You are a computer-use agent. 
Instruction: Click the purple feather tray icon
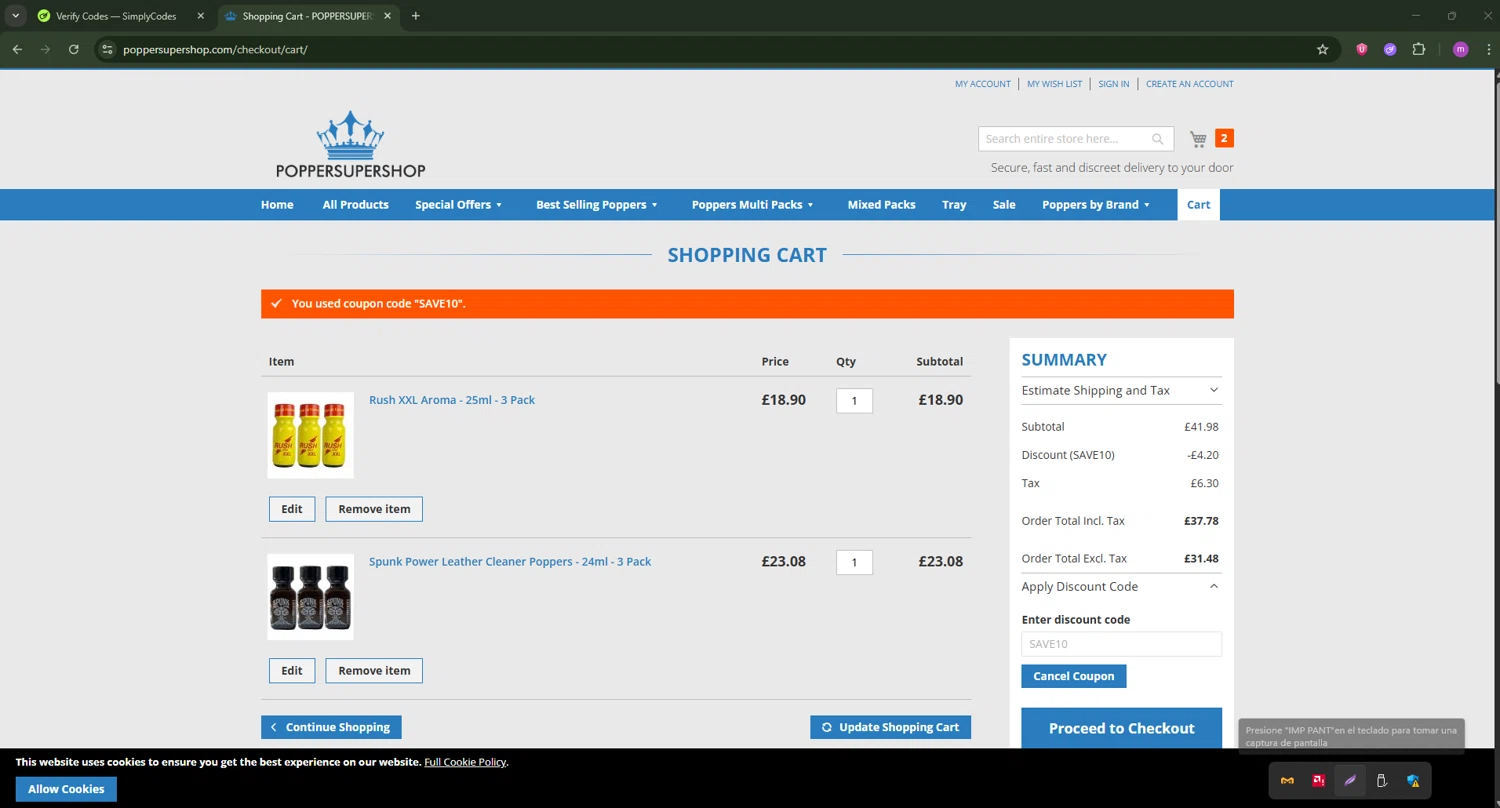tap(1350, 781)
